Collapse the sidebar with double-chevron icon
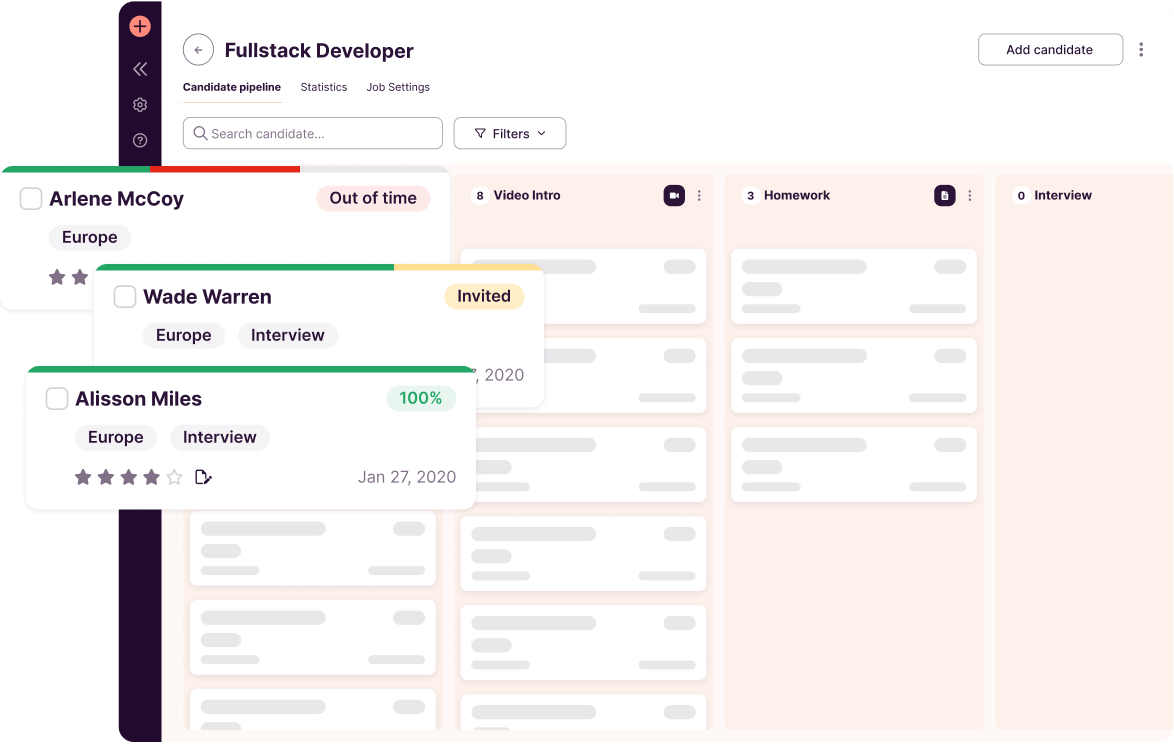Image resolution: width=1174 pixels, height=744 pixels. click(140, 68)
